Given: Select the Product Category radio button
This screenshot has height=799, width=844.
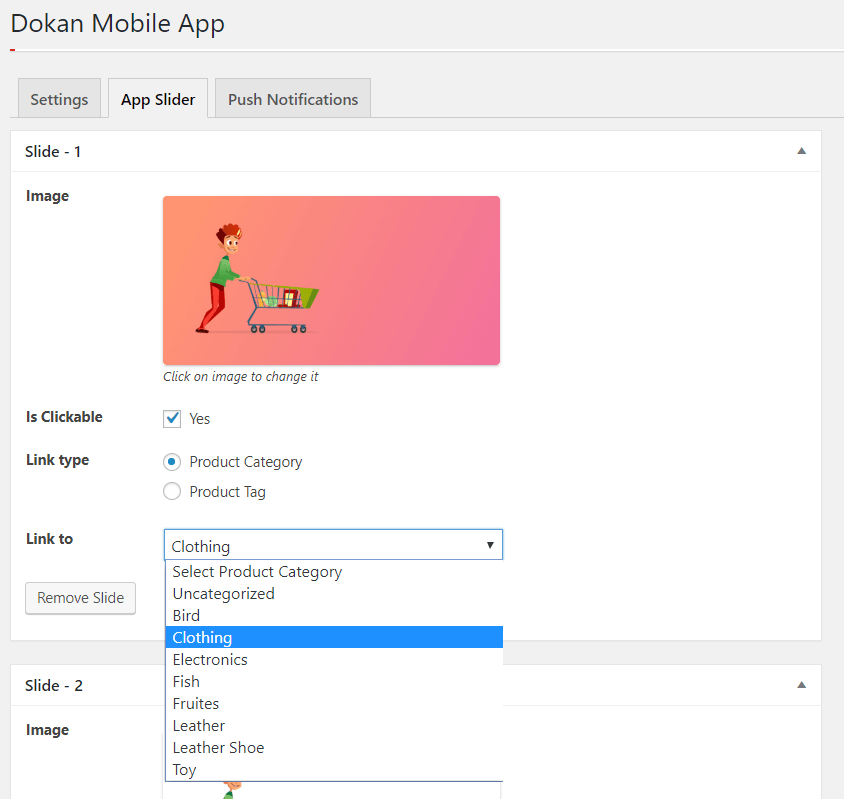Looking at the screenshot, I should coord(172,462).
